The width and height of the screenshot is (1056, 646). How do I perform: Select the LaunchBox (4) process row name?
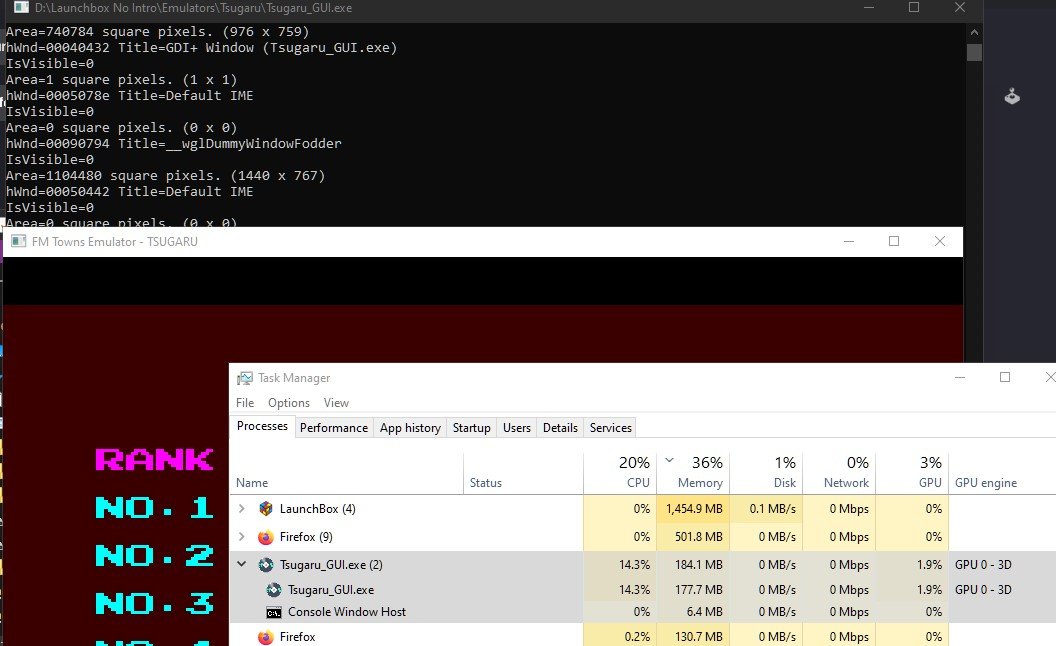pos(317,509)
